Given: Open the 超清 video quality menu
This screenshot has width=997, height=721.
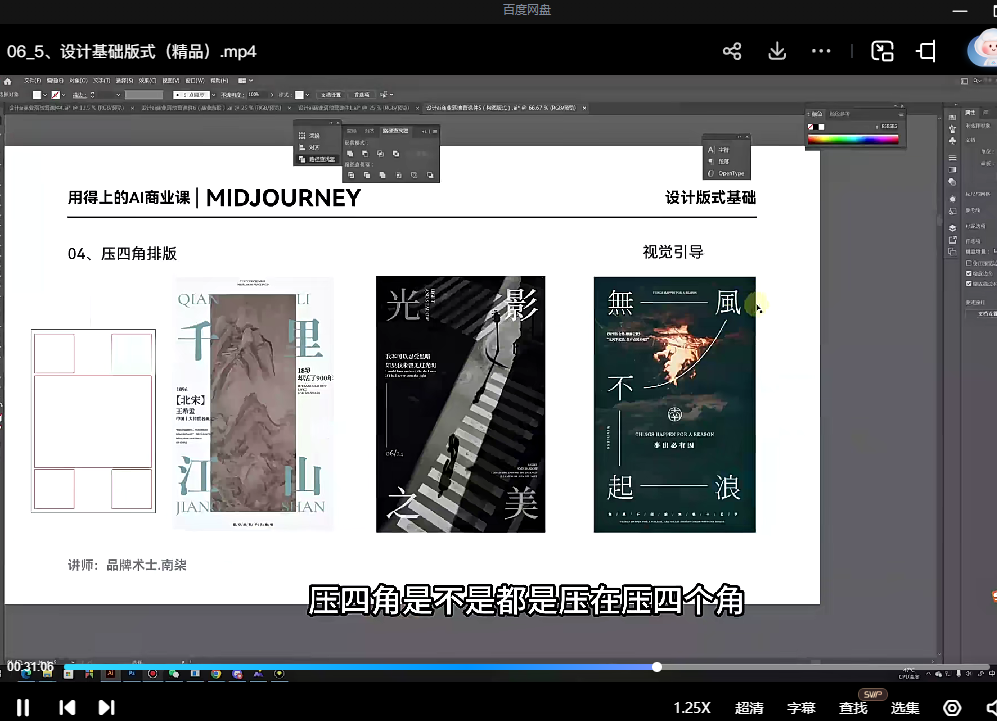Looking at the screenshot, I should click(x=749, y=708).
